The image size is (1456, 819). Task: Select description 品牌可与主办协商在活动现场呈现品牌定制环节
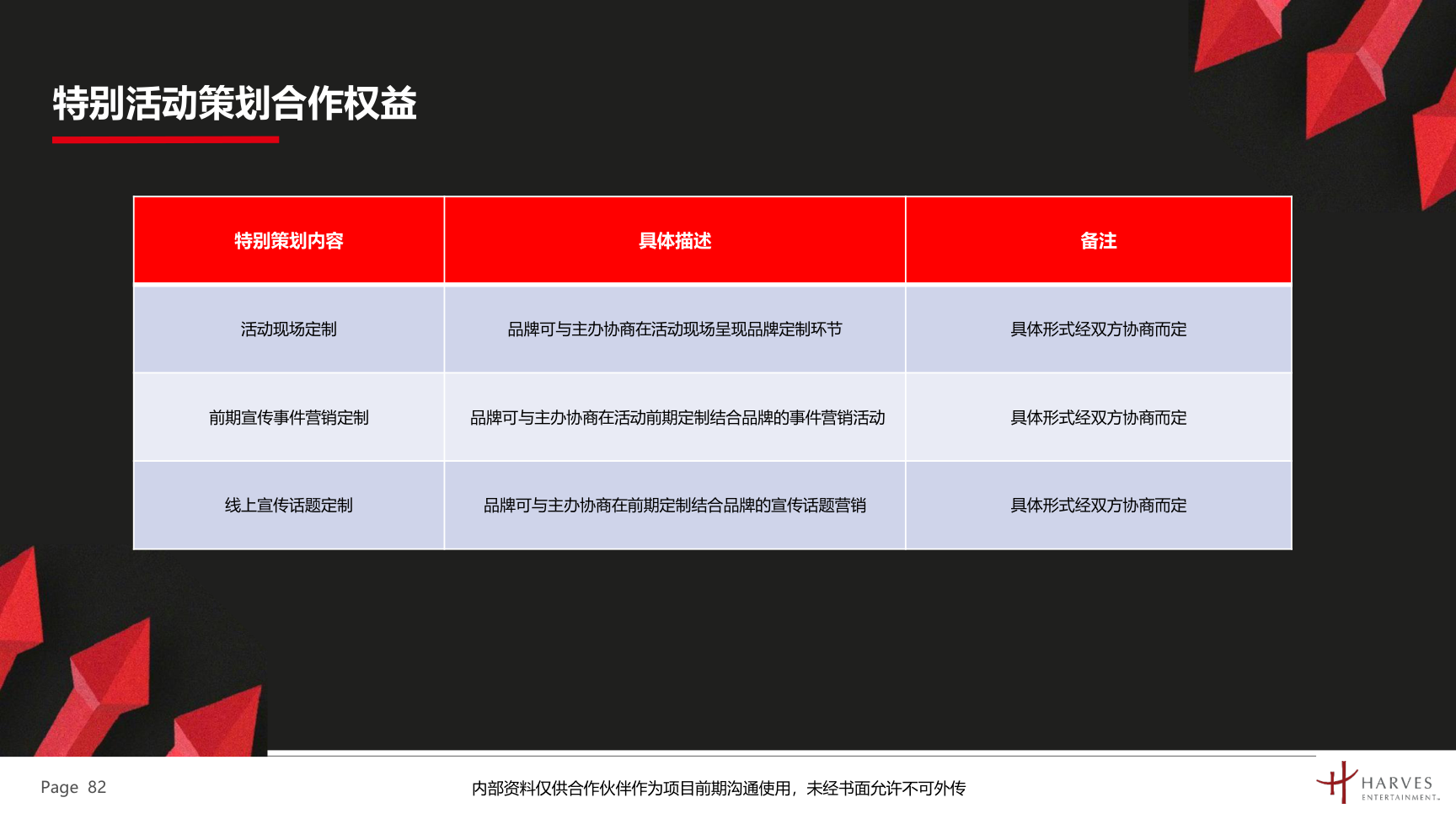coord(675,329)
